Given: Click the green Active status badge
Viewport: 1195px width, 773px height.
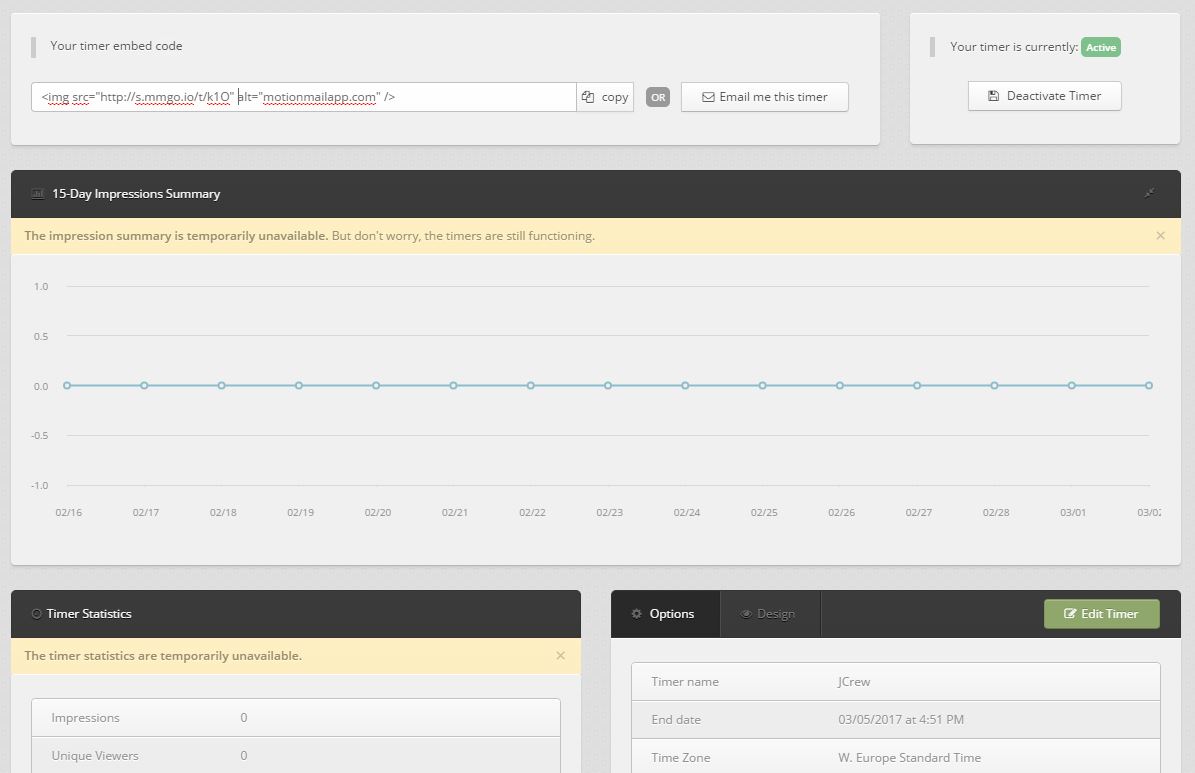Looking at the screenshot, I should [1101, 47].
